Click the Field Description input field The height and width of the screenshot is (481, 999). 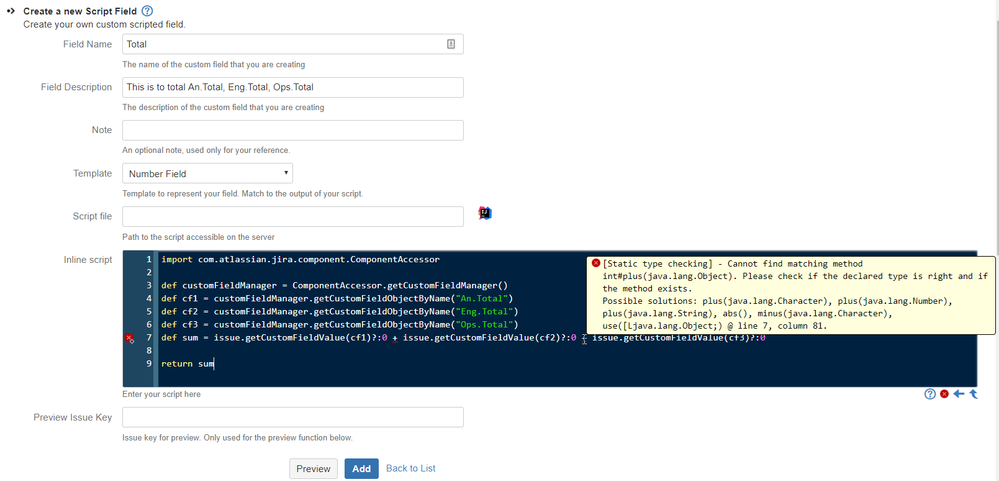[x=292, y=87]
